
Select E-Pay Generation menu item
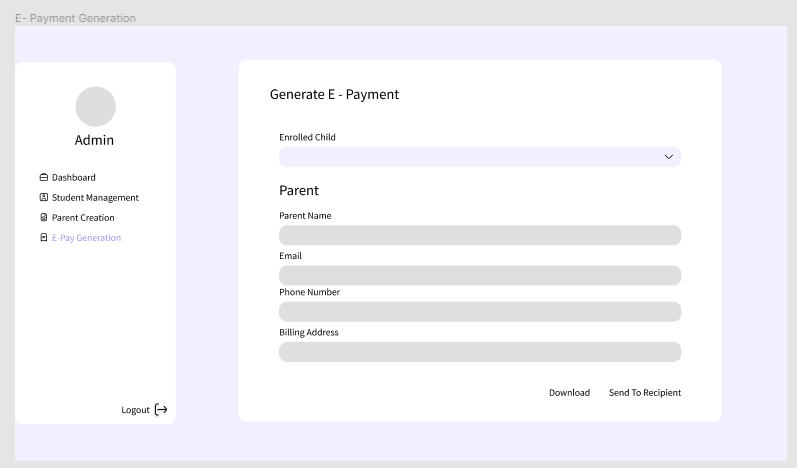click(86, 238)
